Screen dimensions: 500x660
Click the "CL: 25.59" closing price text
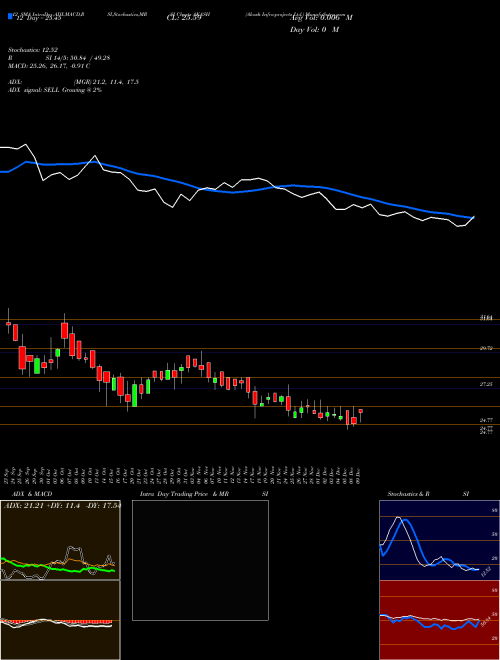(184, 18)
